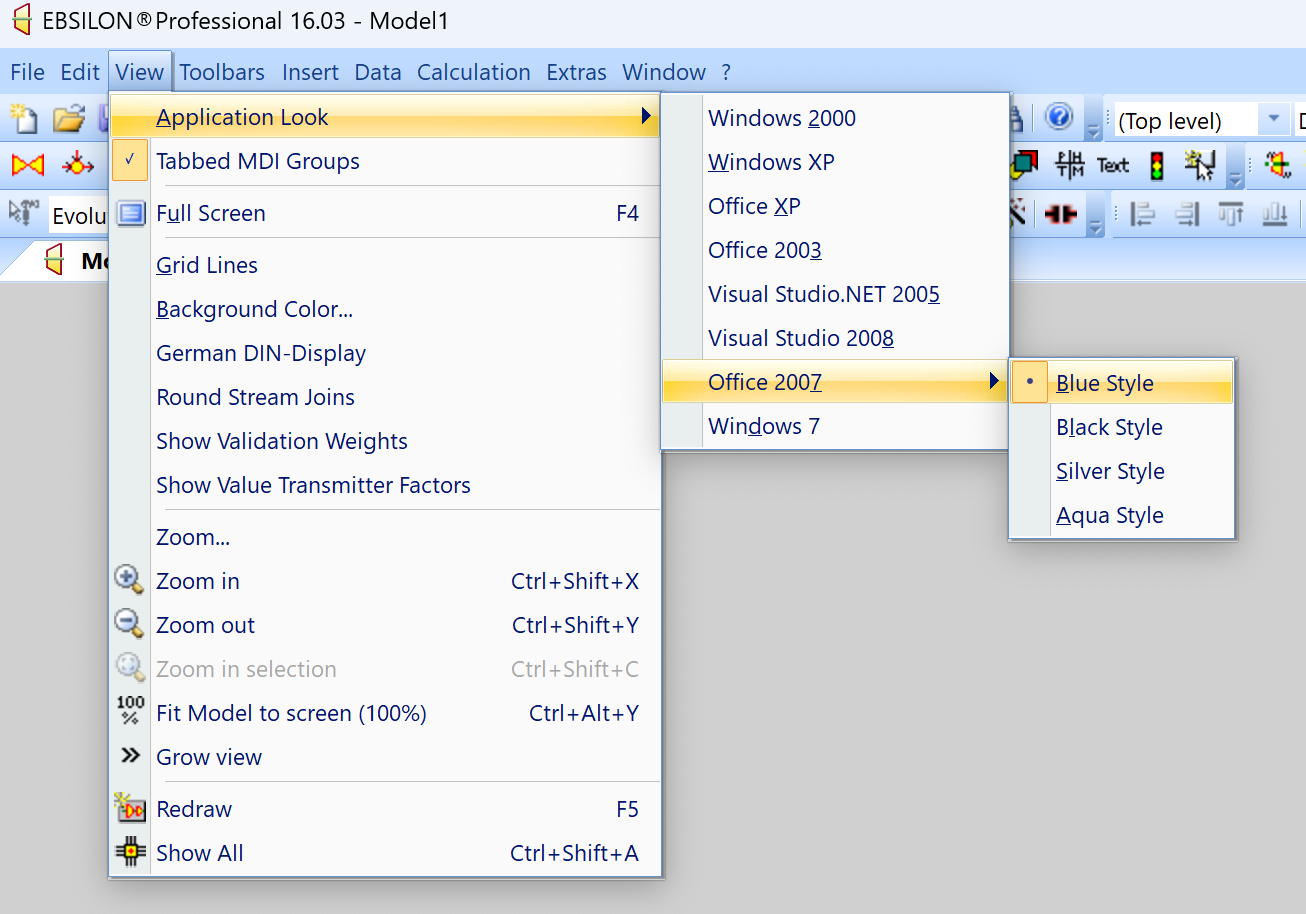Viewport: 1306px width, 914px height.
Task: Toggle Show Validation Weights option
Action: [385, 441]
